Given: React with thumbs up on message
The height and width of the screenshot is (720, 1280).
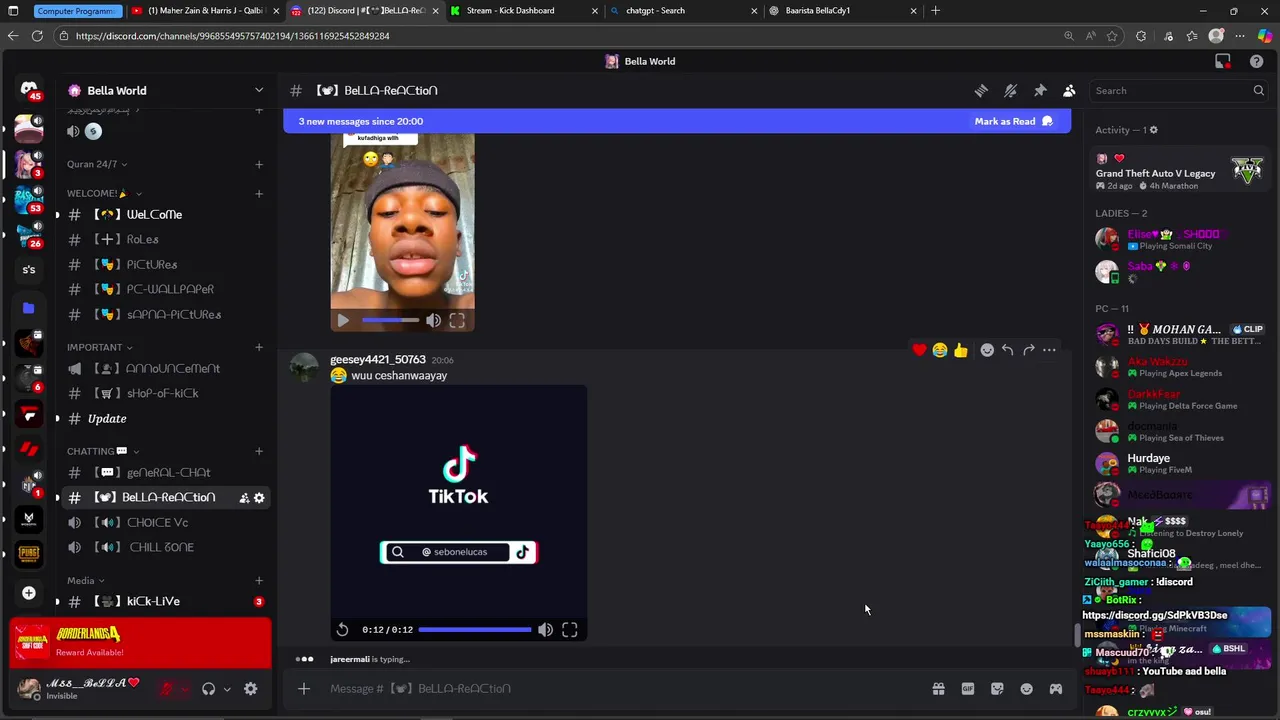Looking at the screenshot, I should pos(961,350).
